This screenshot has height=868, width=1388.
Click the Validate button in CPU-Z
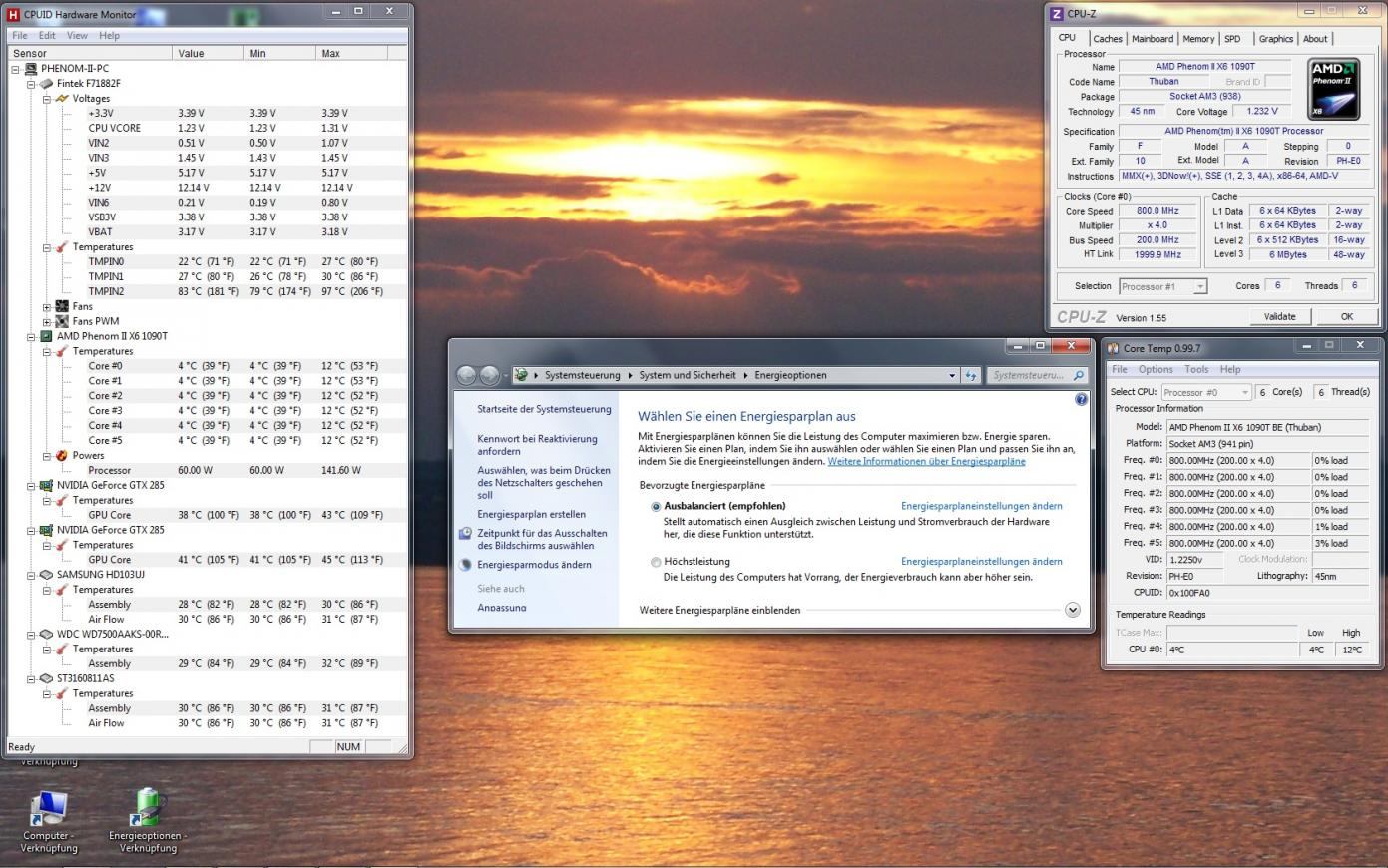pos(1279,316)
